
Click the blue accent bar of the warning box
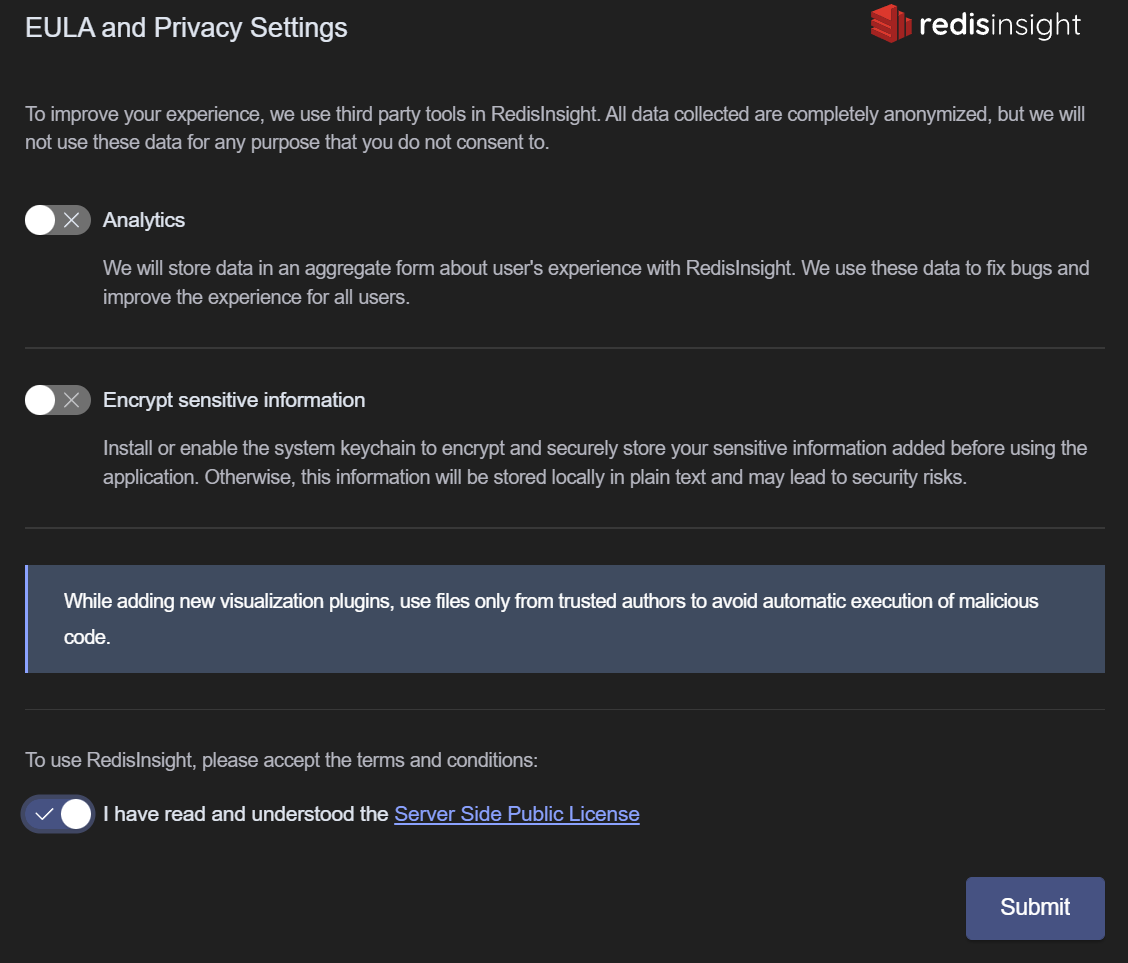point(27,618)
